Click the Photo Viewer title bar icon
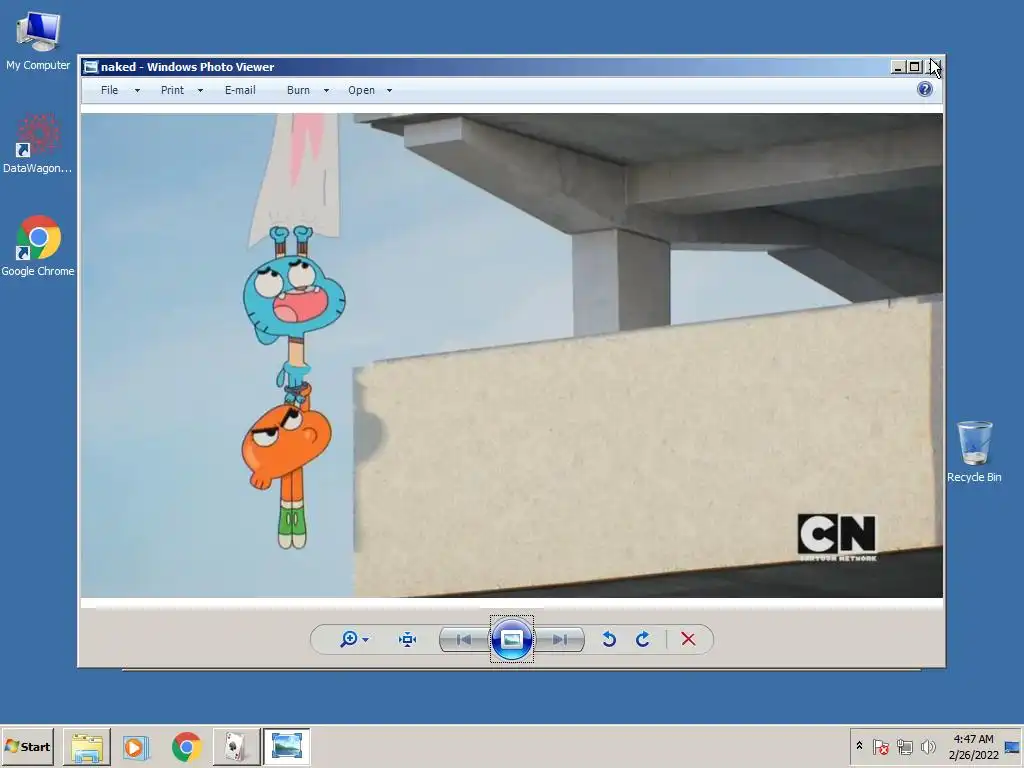Screen dimensions: 1024x768 (91, 67)
